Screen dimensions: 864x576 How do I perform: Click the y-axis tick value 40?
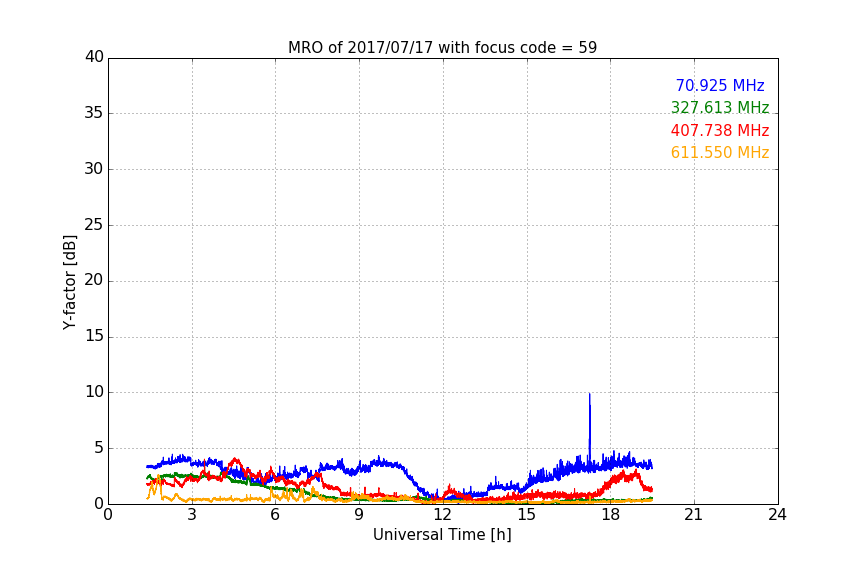click(94, 57)
